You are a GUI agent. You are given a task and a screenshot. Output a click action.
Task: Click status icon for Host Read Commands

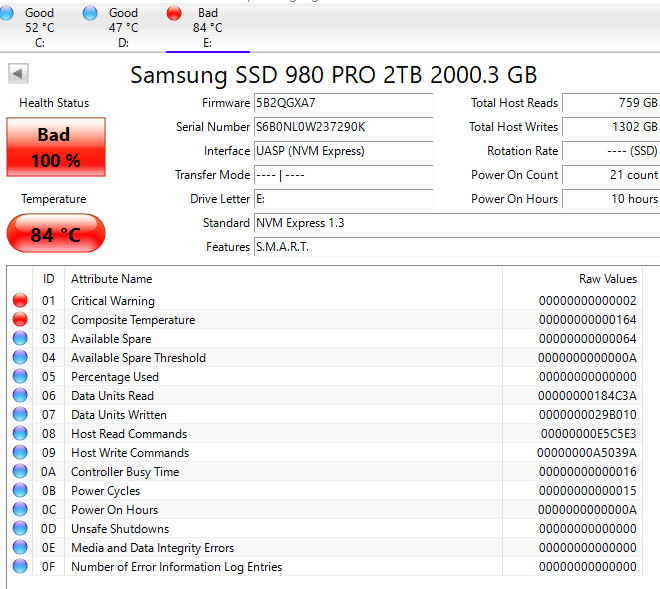coord(20,433)
